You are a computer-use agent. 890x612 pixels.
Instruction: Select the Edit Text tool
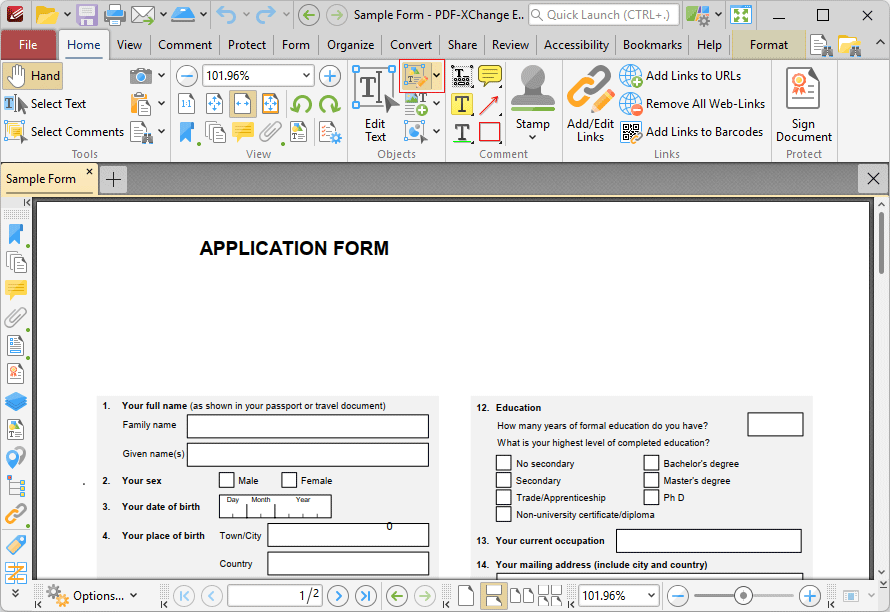pyautogui.click(x=375, y=104)
